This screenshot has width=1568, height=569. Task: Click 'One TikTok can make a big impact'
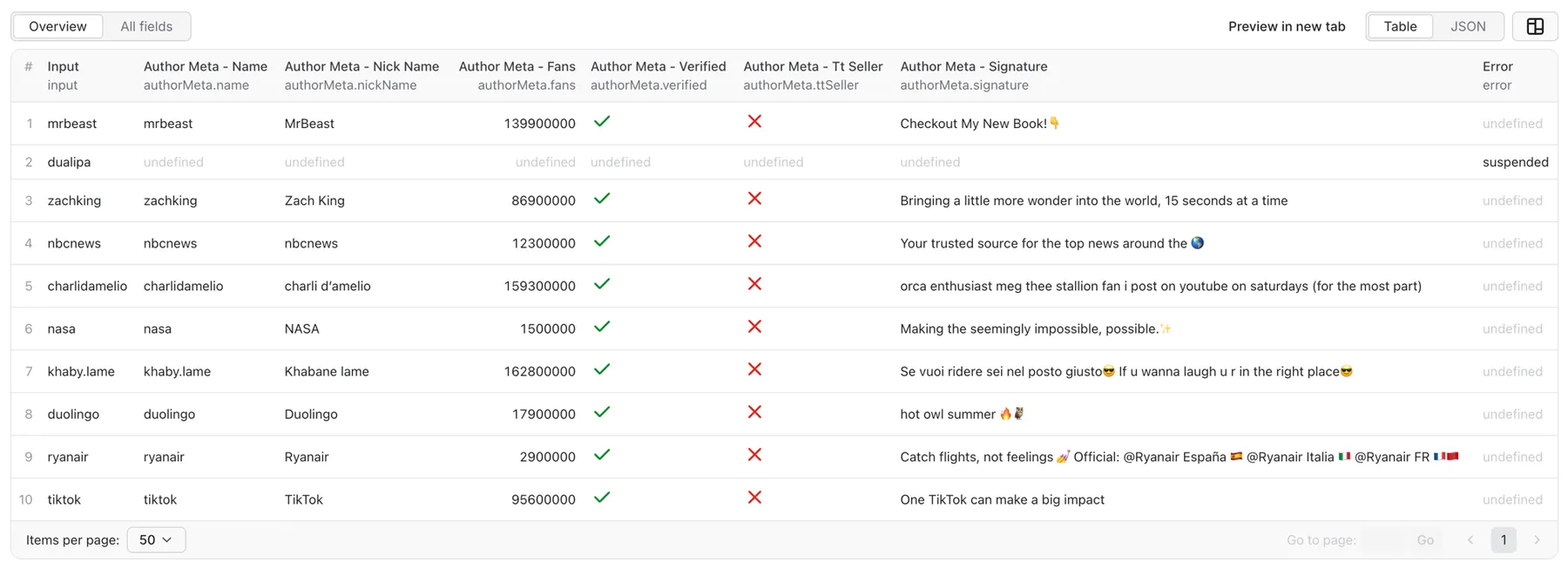tap(1003, 499)
